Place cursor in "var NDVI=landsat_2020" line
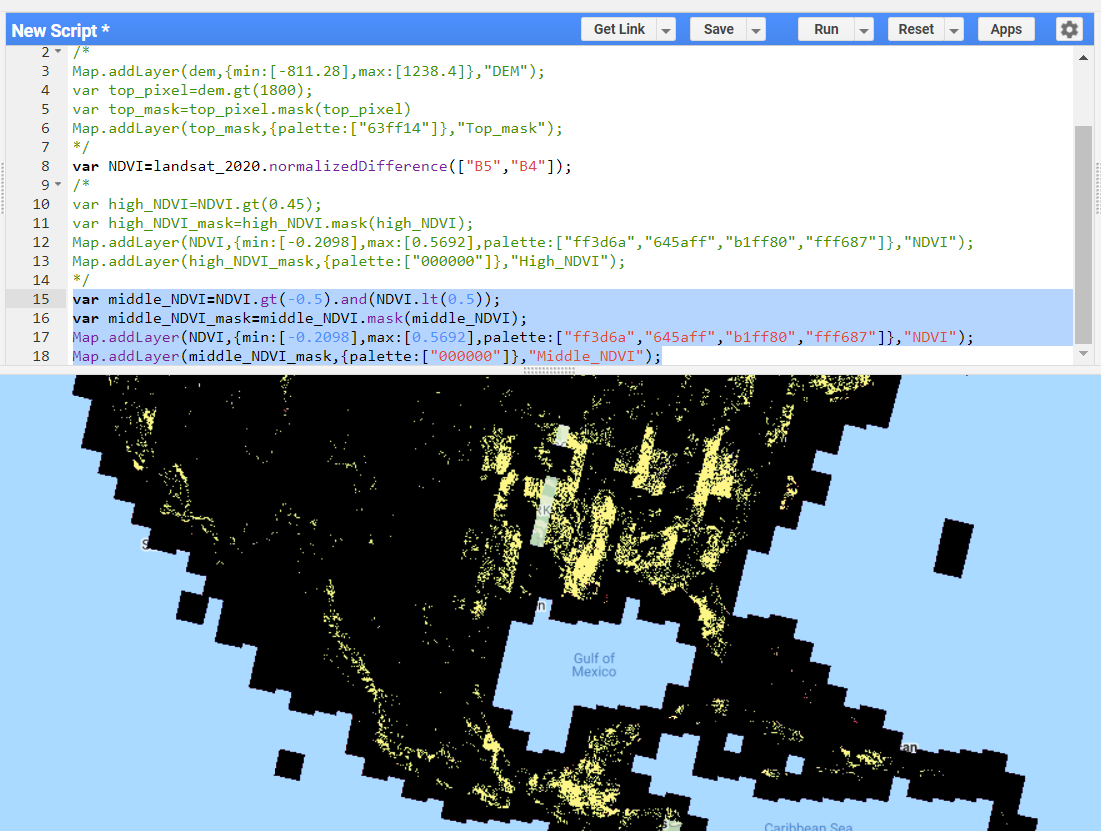Screen dimensions: 1101x831 (x=322, y=166)
